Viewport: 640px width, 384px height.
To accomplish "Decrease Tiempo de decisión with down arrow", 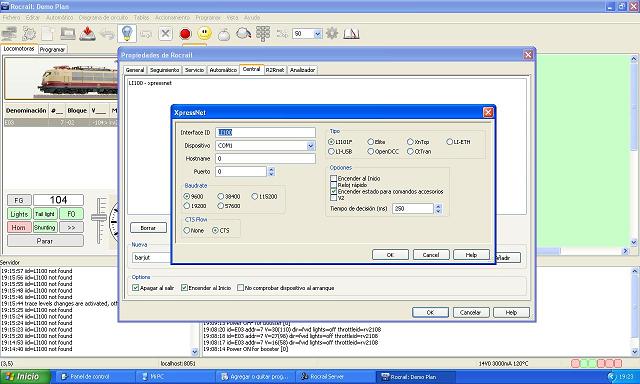I will (x=438, y=211).
